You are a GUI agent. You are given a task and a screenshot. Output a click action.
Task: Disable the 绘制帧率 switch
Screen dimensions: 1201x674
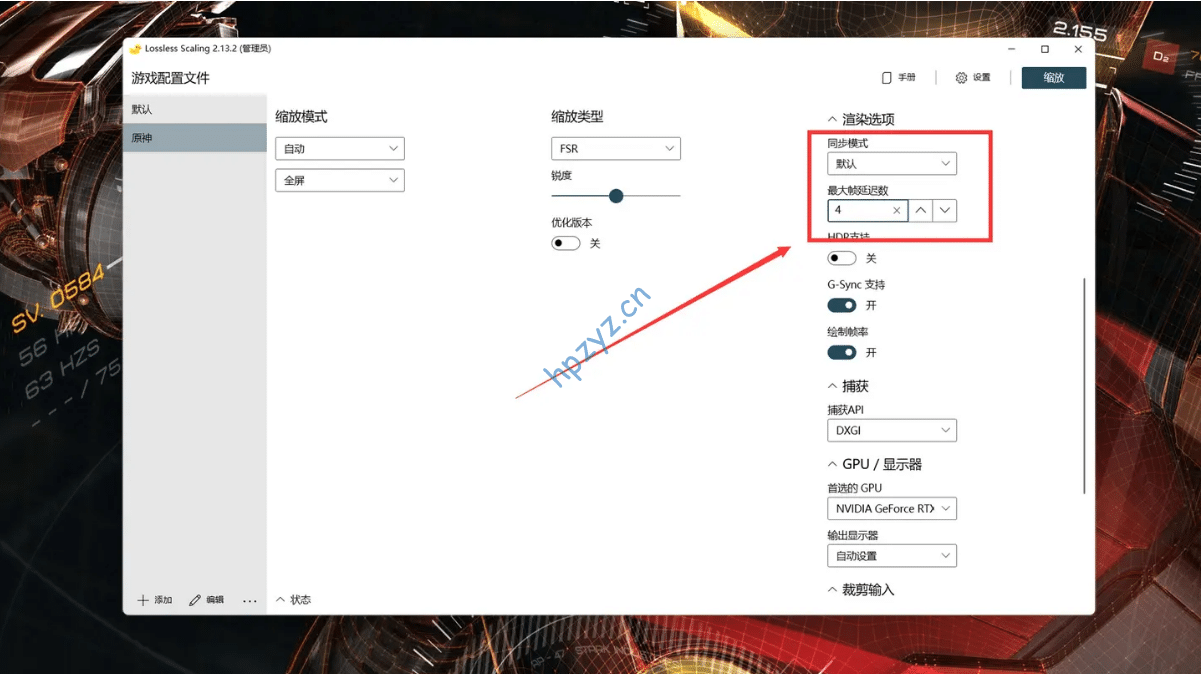point(842,352)
